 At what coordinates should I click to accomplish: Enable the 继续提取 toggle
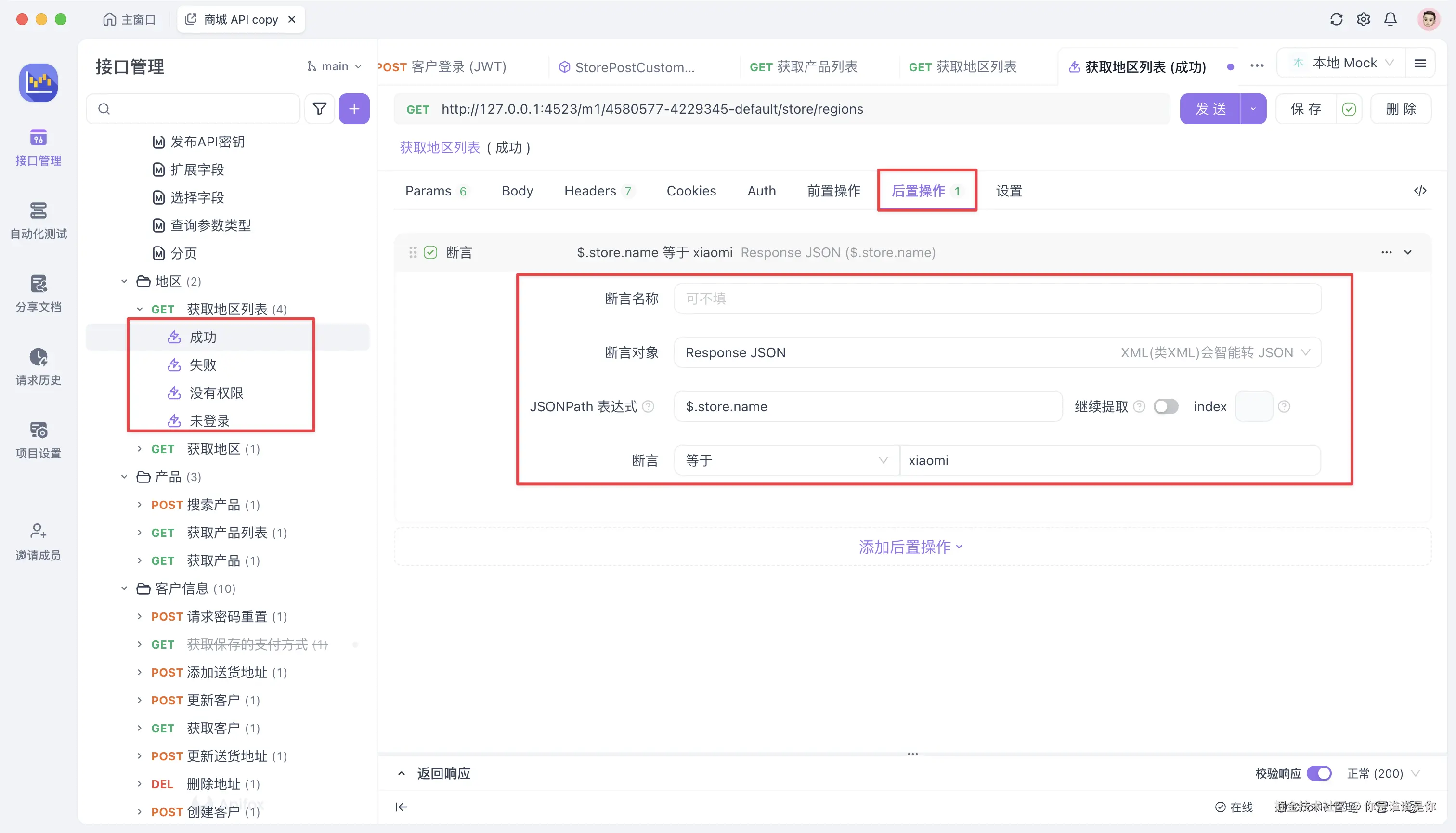1166,406
